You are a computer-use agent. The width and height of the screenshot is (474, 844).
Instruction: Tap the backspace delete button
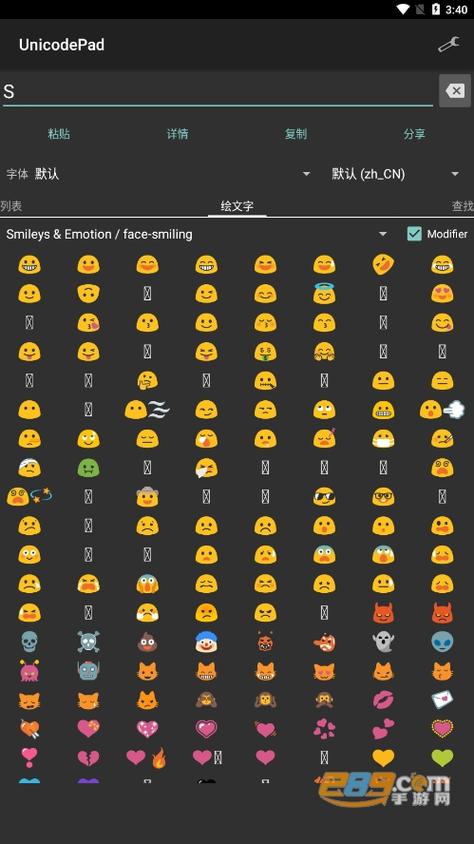coord(455,91)
